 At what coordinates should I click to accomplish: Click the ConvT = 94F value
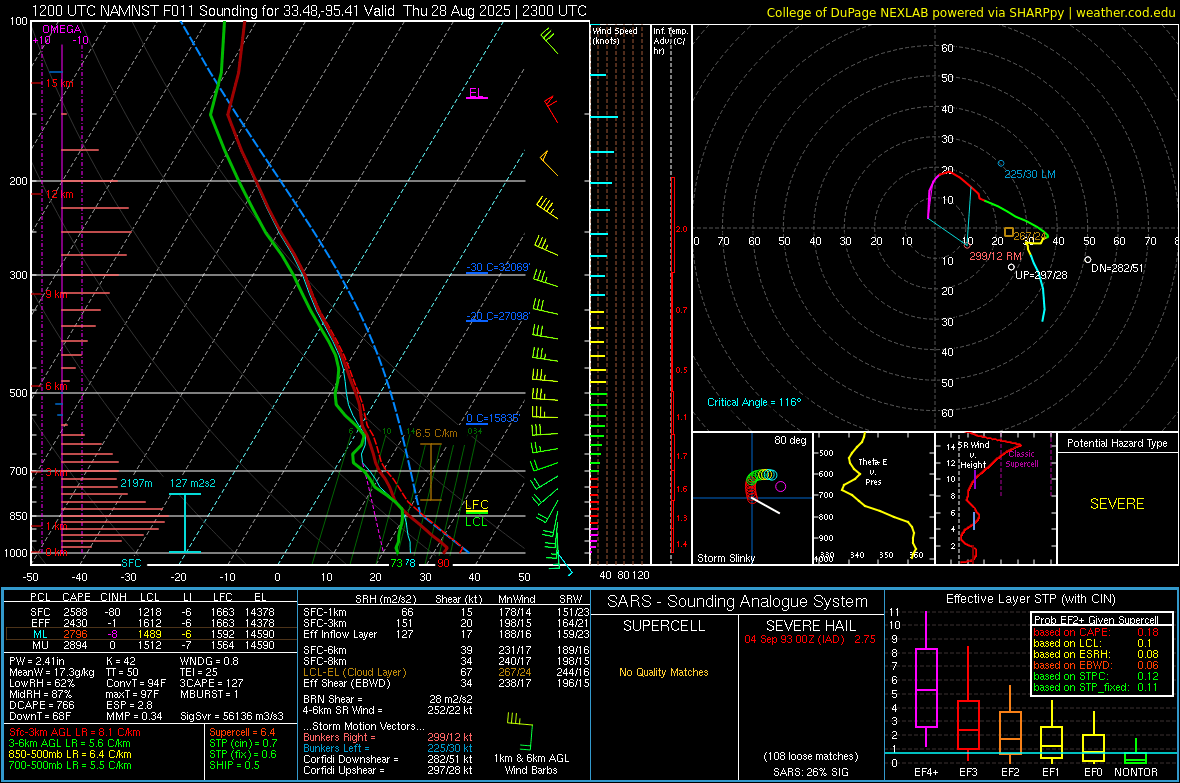(x=136, y=683)
